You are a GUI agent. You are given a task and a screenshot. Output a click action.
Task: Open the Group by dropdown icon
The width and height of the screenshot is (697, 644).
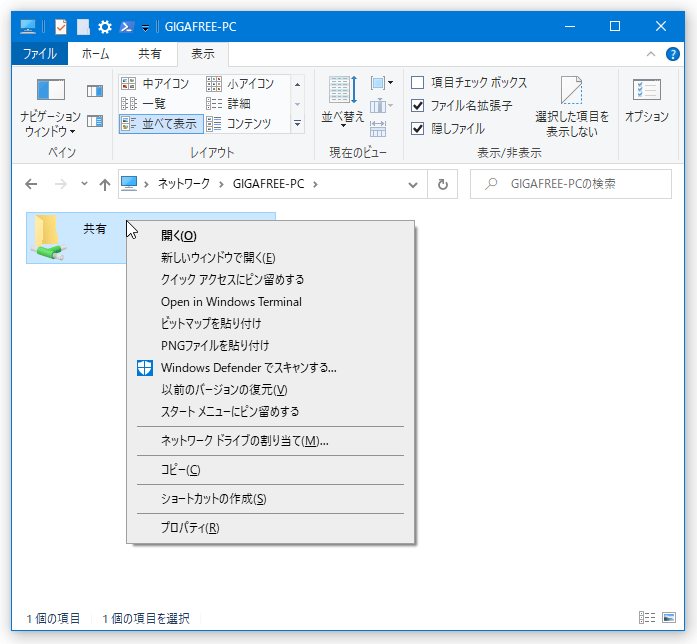tap(381, 83)
